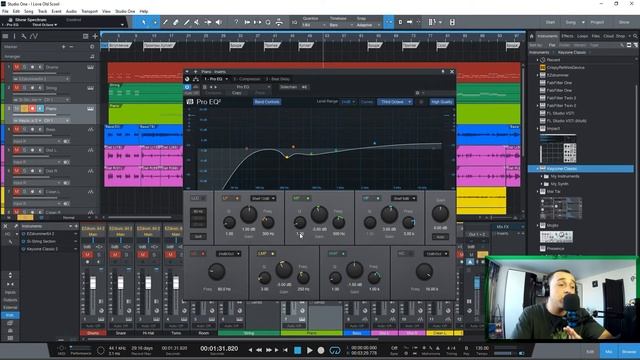Click the rewind transport button
640x360 pixels.
click(259, 350)
